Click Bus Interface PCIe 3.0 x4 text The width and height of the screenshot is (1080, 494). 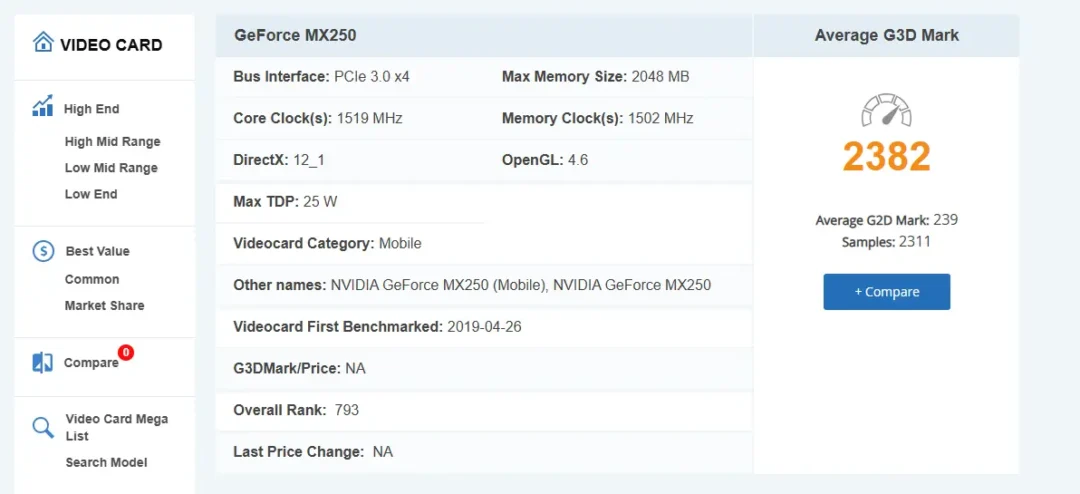tap(322, 76)
